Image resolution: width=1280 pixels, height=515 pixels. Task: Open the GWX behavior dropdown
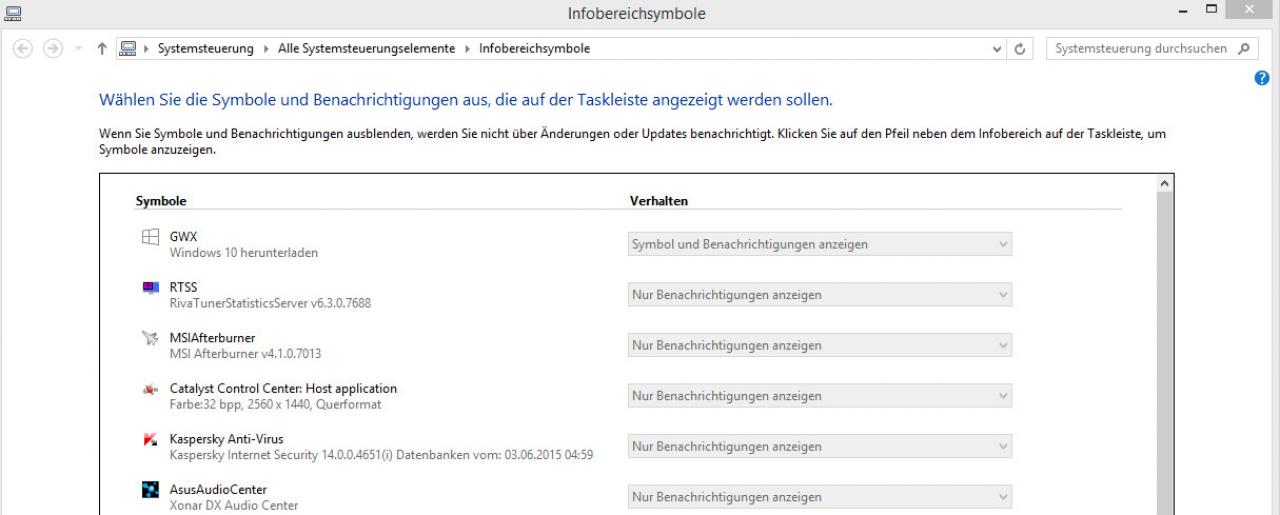click(x=819, y=244)
